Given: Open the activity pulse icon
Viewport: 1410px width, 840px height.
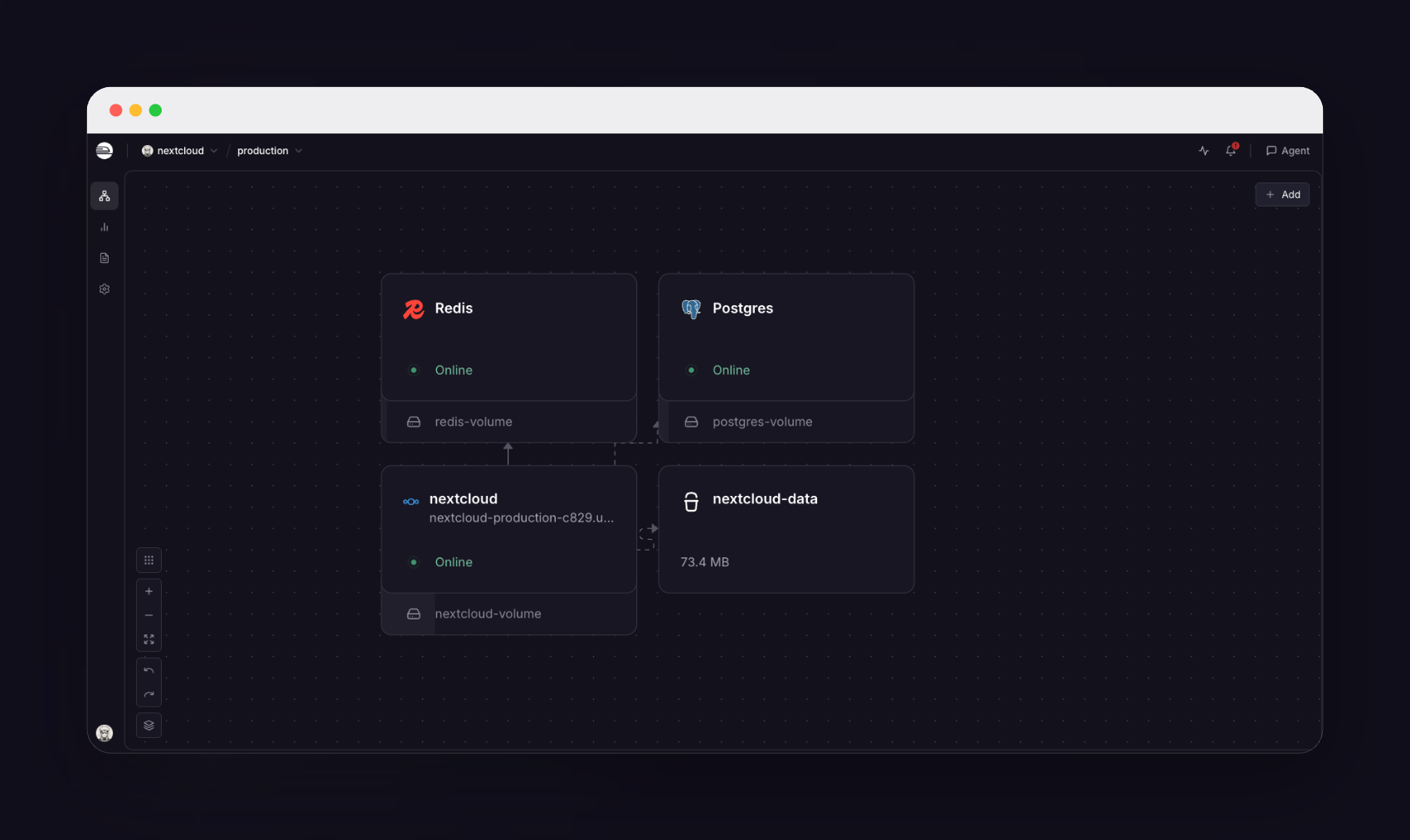Looking at the screenshot, I should pos(1204,151).
